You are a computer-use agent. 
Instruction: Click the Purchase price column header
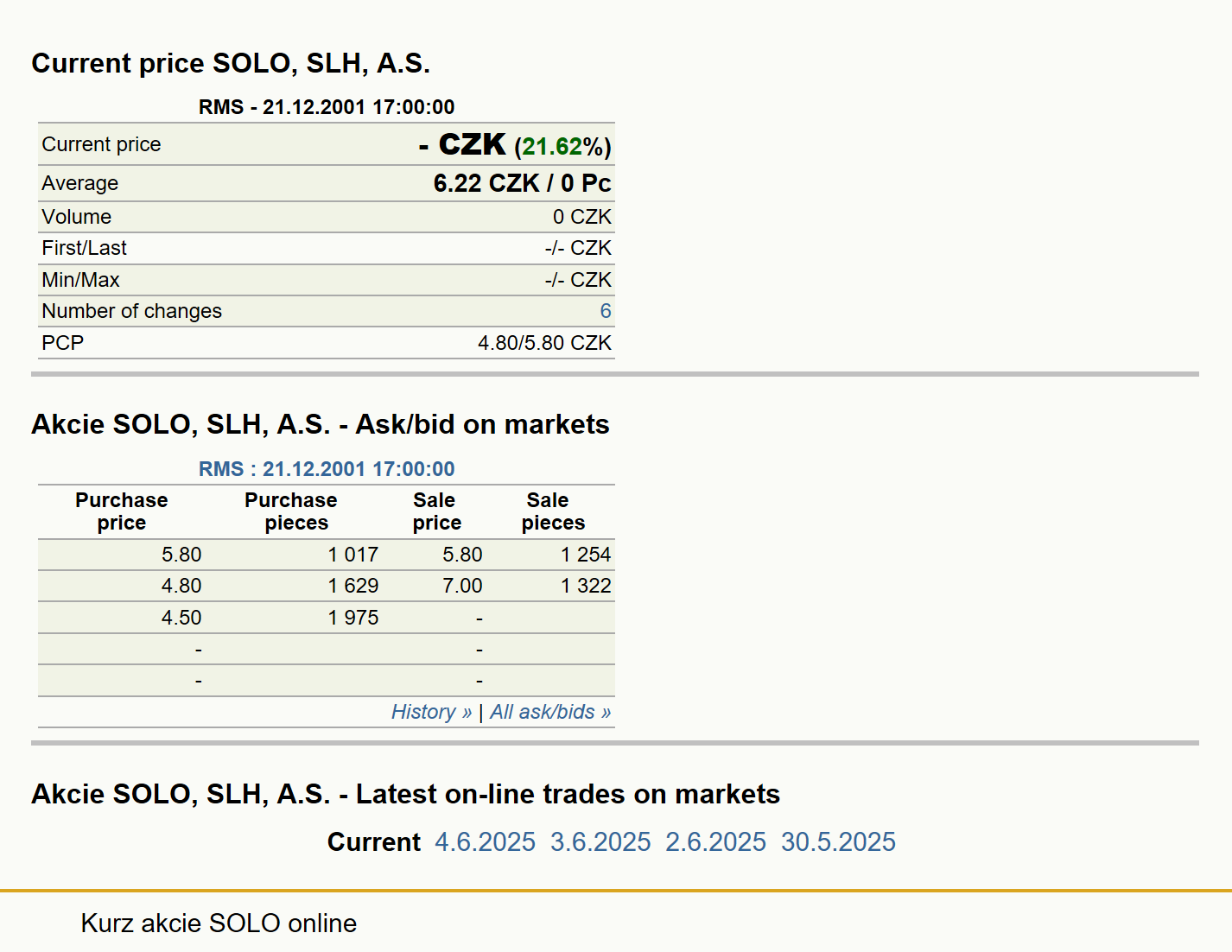click(x=122, y=511)
